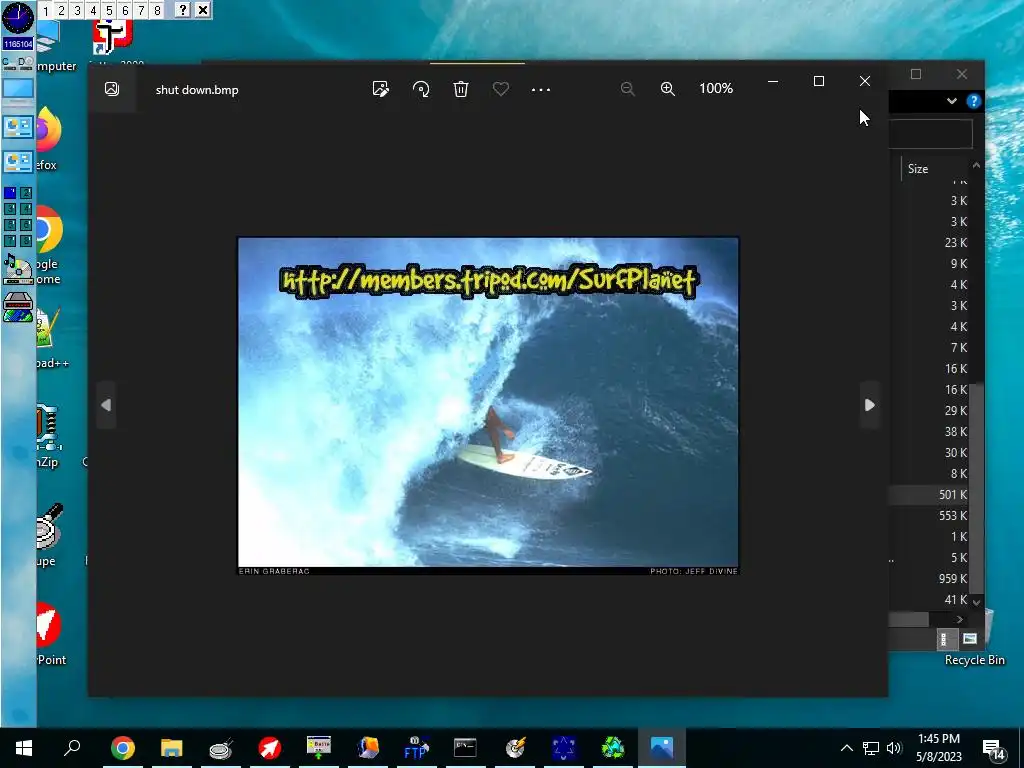Click Explorer scrollbar down arrow
Screen dimensions: 1024x768
tap(976, 602)
